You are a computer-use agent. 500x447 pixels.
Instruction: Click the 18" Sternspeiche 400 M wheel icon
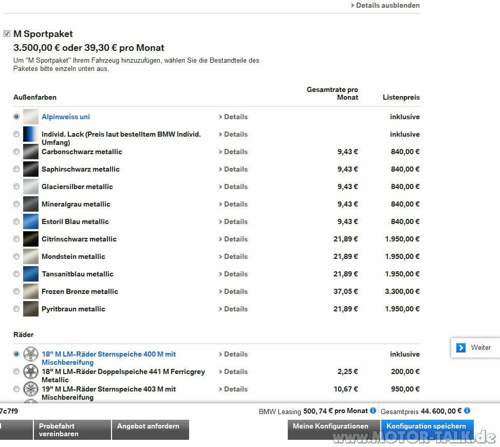(x=31, y=354)
